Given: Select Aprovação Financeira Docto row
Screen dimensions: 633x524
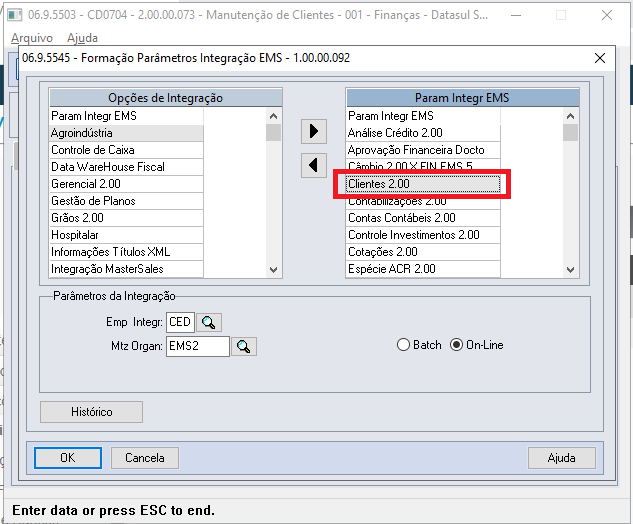Looking at the screenshot, I should coord(423,150).
